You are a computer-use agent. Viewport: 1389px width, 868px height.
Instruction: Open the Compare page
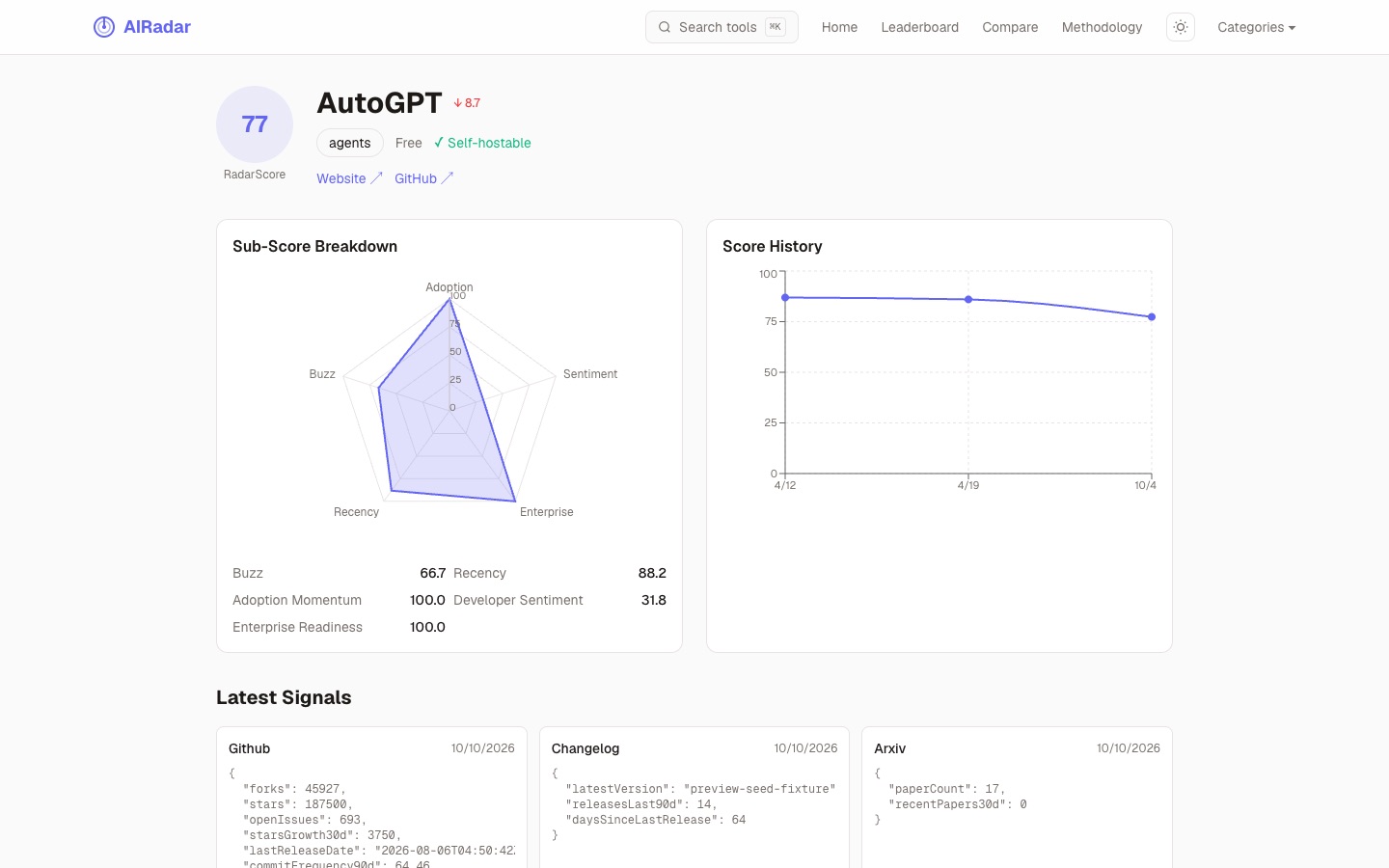pos(1010,27)
